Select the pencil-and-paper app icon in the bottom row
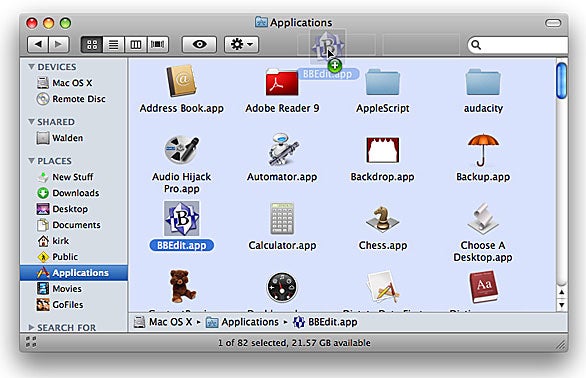The height and width of the screenshot is (378, 586). tap(383, 287)
